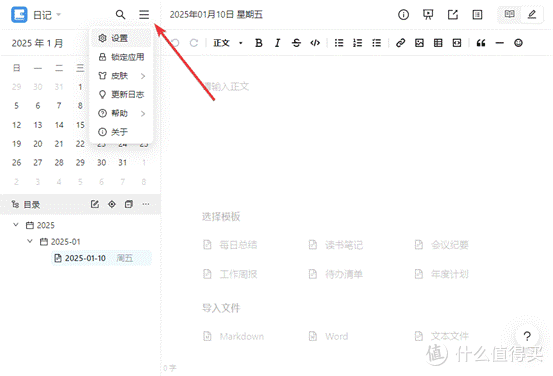Click the 2025 年 1 月 month header
The height and width of the screenshot is (376, 553).
click(x=37, y=43)
